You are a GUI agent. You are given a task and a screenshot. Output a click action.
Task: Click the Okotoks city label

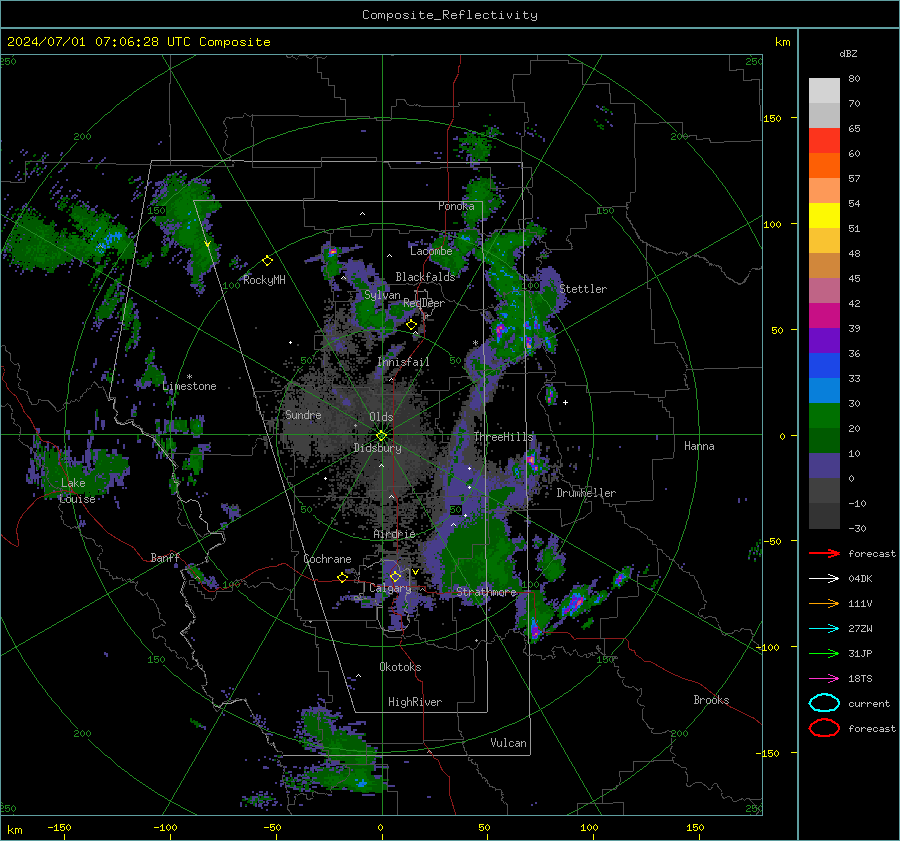400,667
